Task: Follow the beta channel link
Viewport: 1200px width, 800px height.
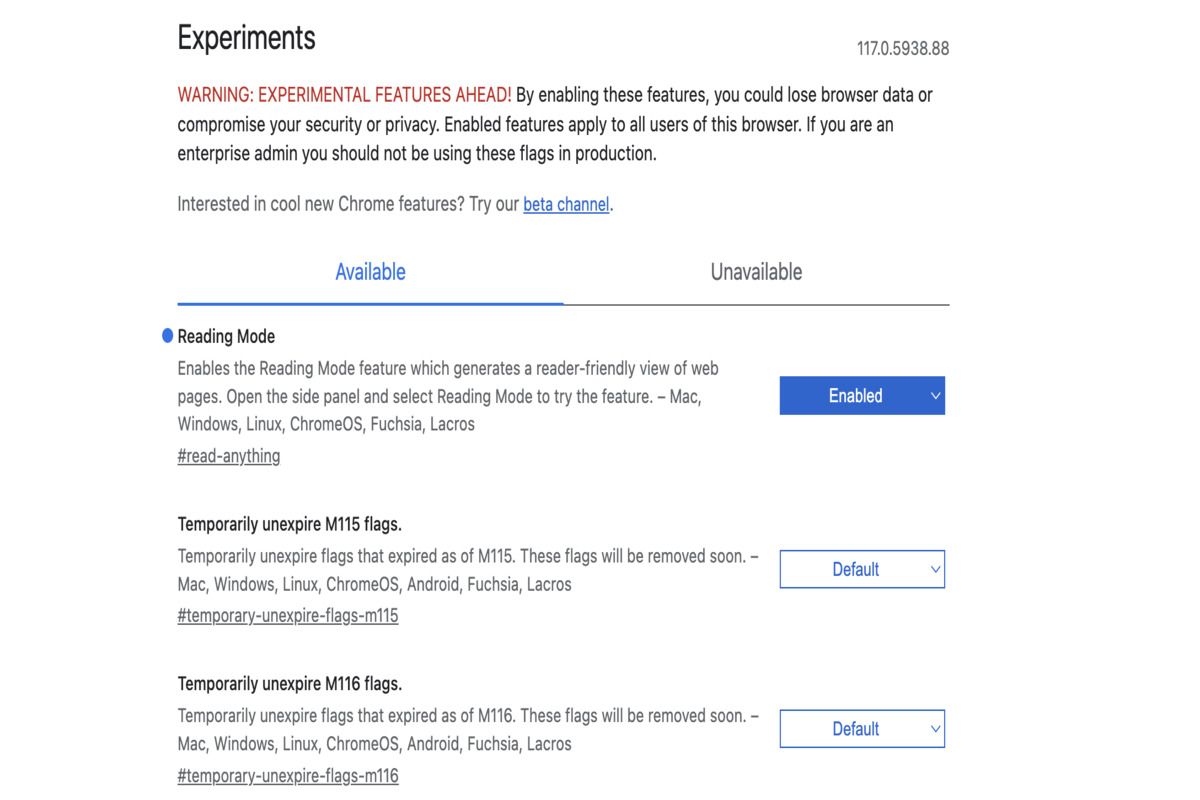Action: pos(566,205)
